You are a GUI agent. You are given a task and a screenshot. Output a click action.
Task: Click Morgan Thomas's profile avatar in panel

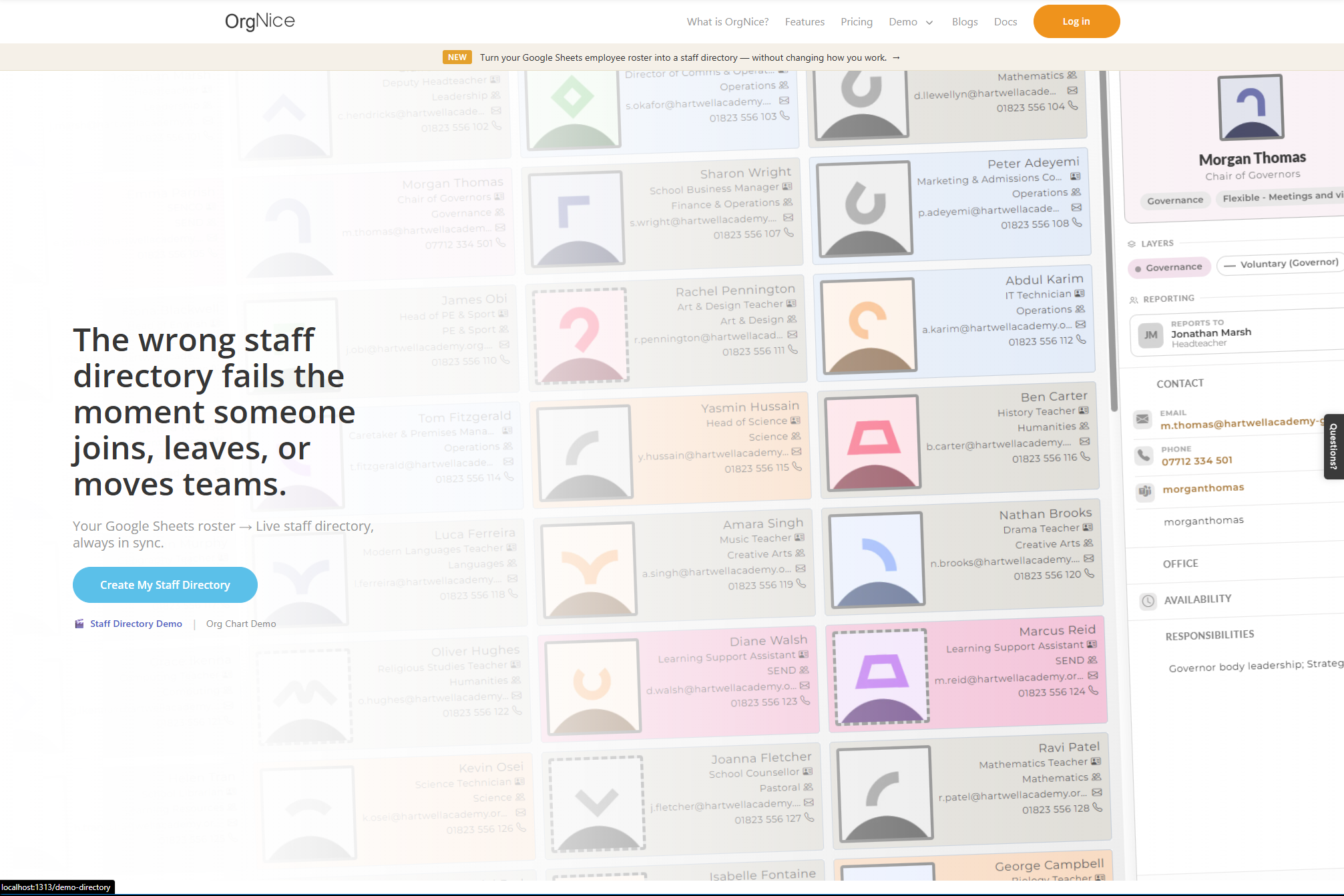tap(1251, 107)
